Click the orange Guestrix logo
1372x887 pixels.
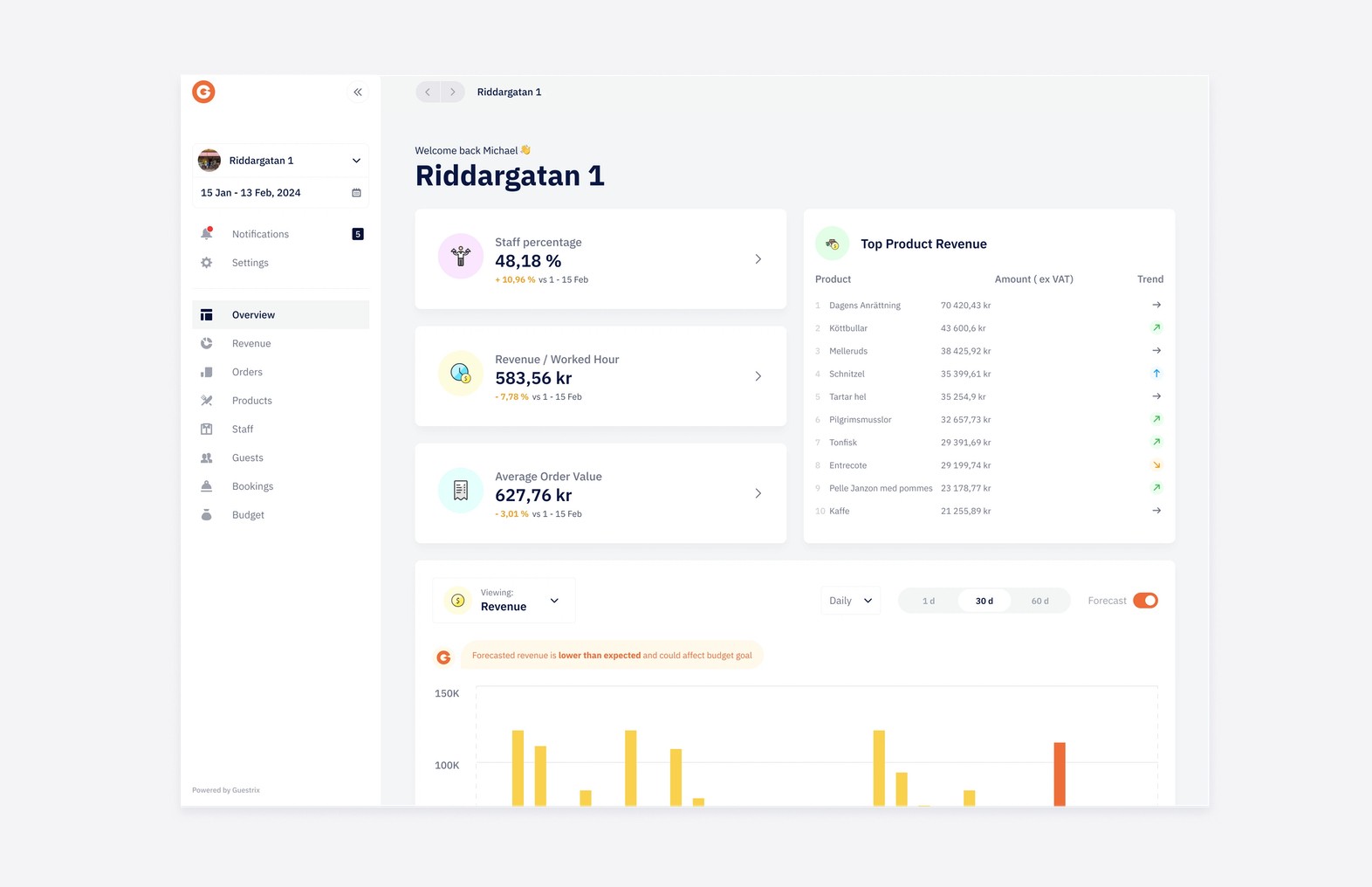pyautogui.click(x=203, y=92)
